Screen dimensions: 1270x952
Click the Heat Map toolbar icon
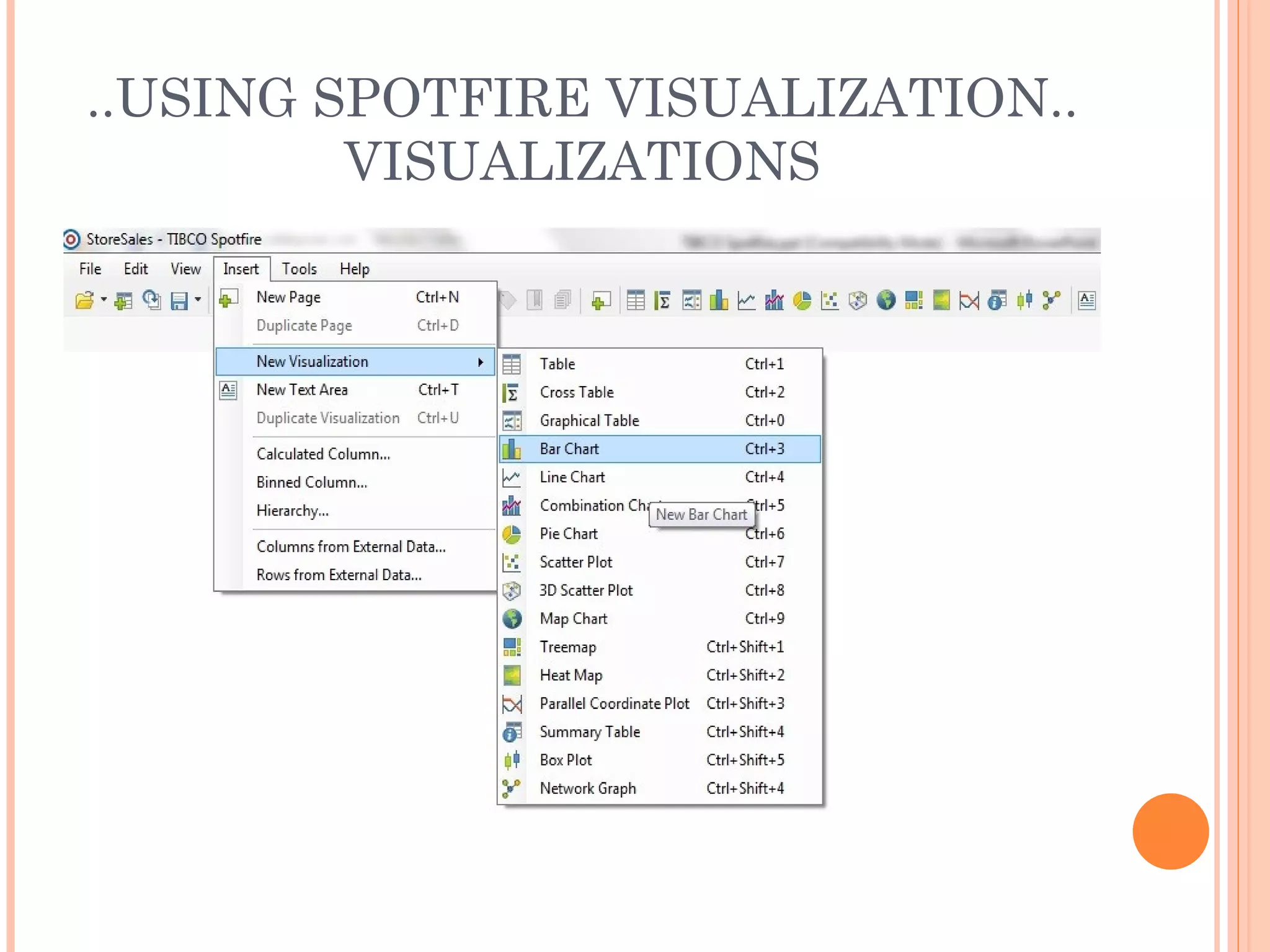(x=941, y=301)
